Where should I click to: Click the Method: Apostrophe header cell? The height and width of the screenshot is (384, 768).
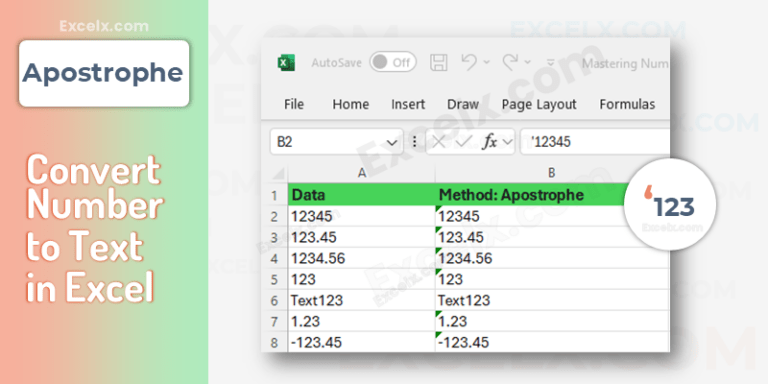pyautogui.click(x=531, y=195)
